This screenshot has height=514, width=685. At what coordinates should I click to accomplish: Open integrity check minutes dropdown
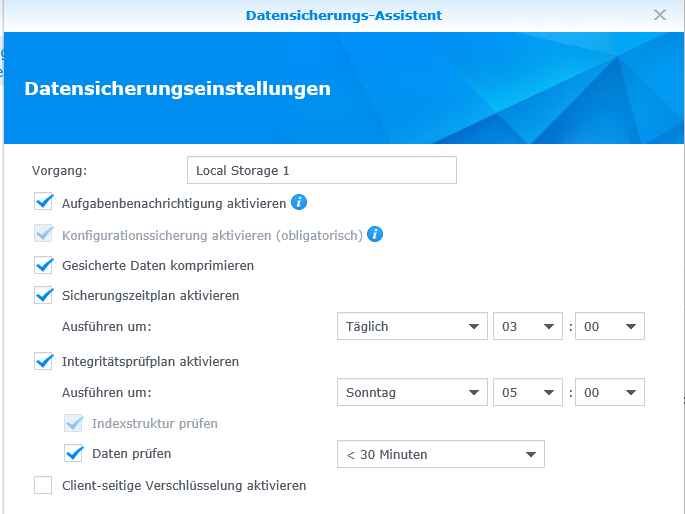coord(610,393)
